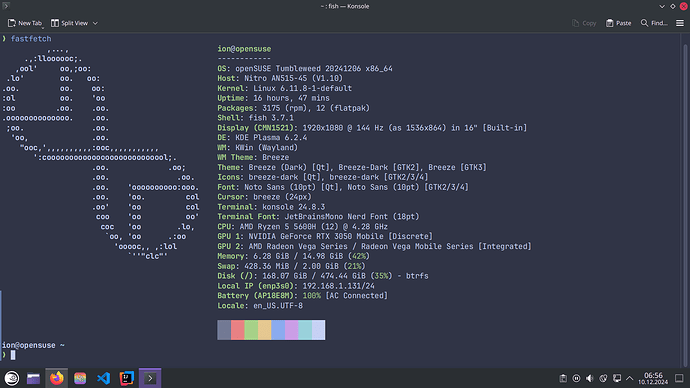Toggle the media pause tray icon

point(576,378)
